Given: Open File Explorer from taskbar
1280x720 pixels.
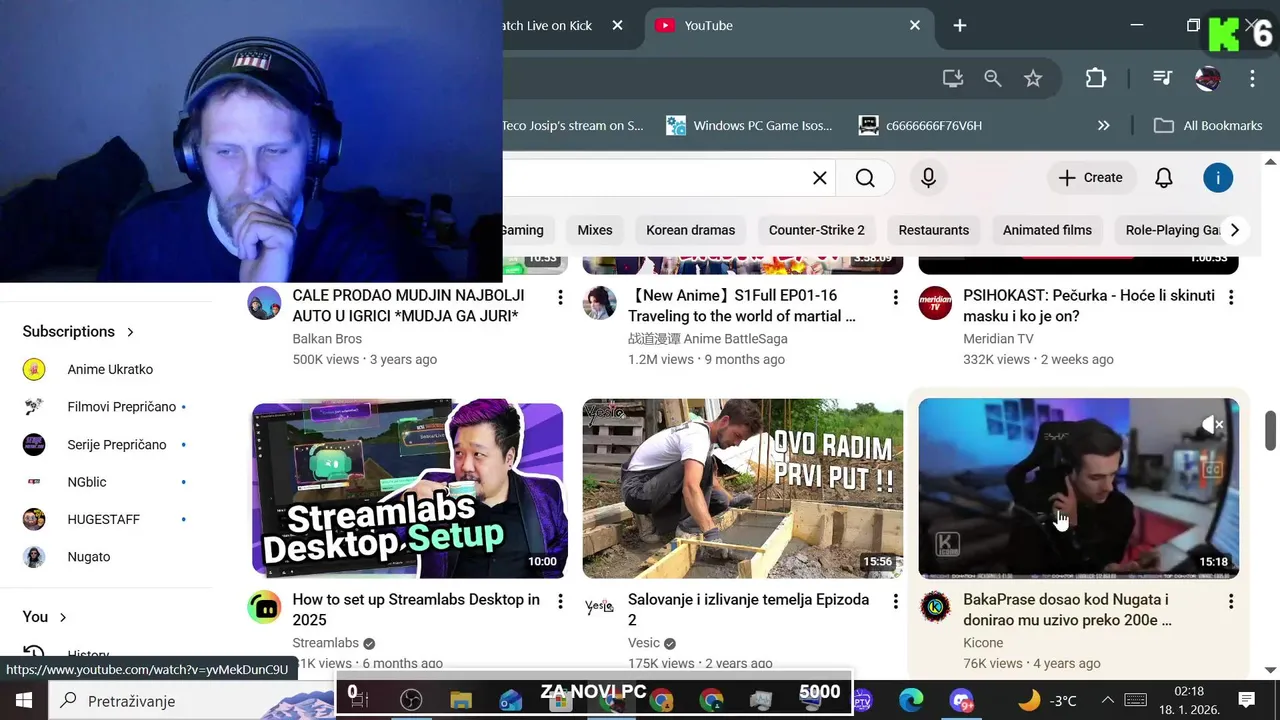Looking at the screenshot, I should [x=460, y=700].
